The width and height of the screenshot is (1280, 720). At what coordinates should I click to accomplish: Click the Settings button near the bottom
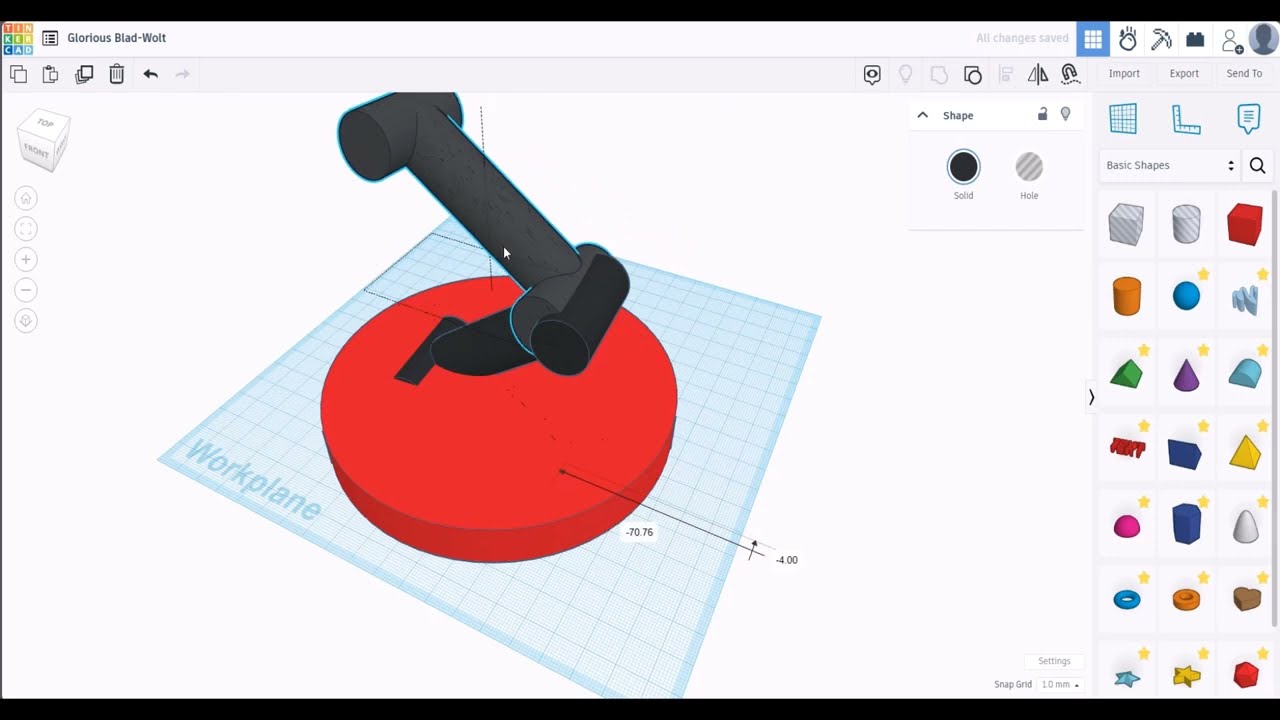(1054, 661)
